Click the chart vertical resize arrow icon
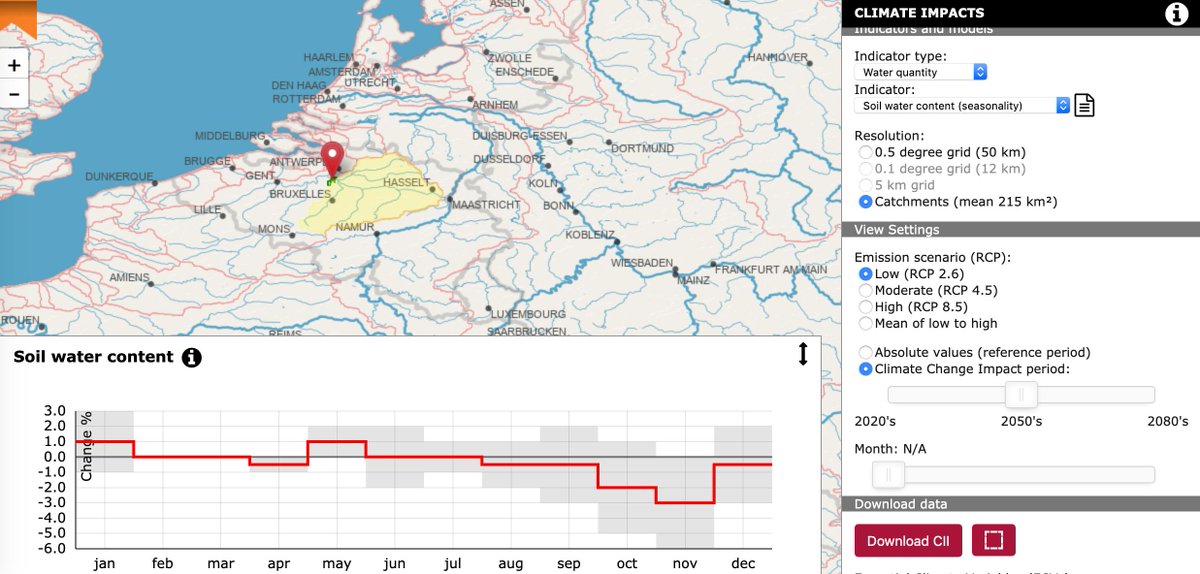 click(x=802, y=354)
